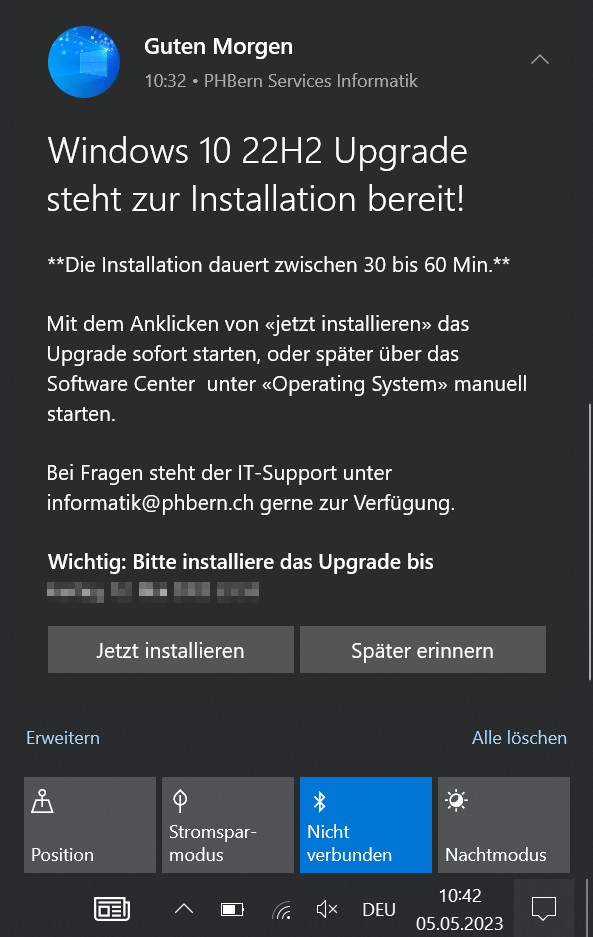Click the battery status tray icon

[233, 910]
